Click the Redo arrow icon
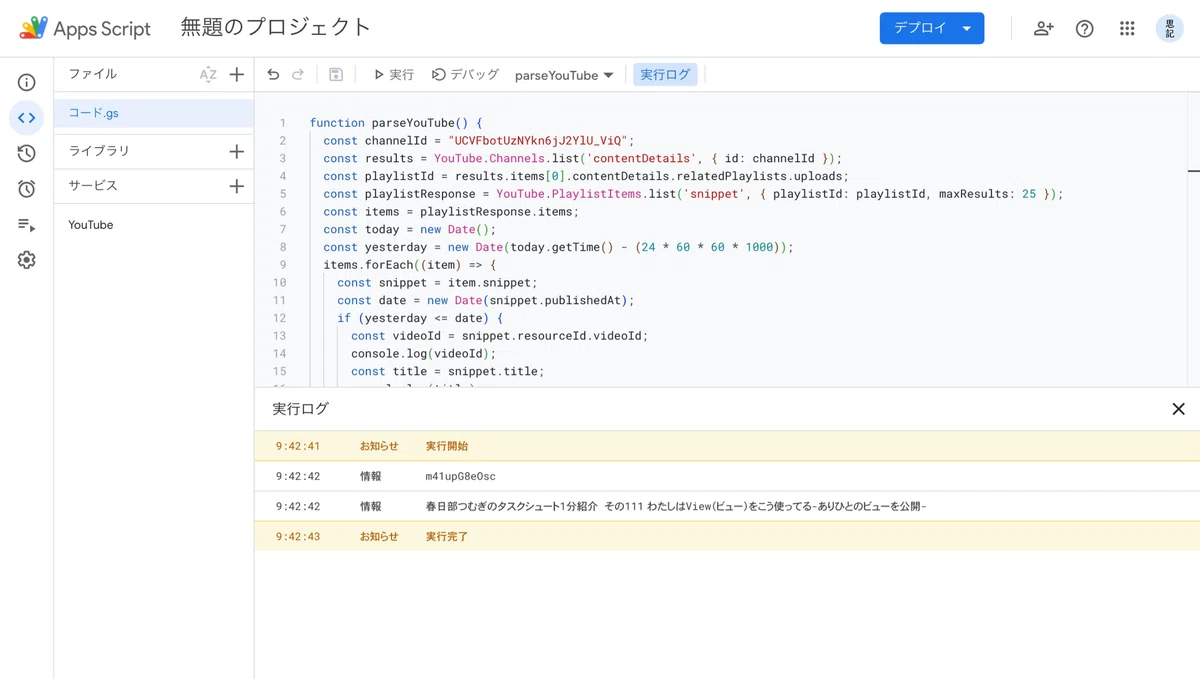 point(298,75)
